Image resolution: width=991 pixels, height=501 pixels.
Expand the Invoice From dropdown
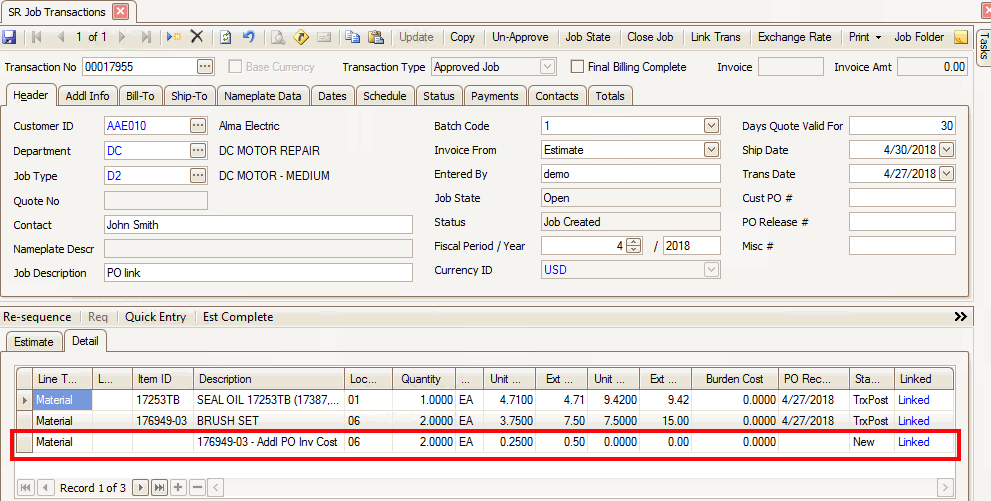pyautogui.click(x=711, y=150)
